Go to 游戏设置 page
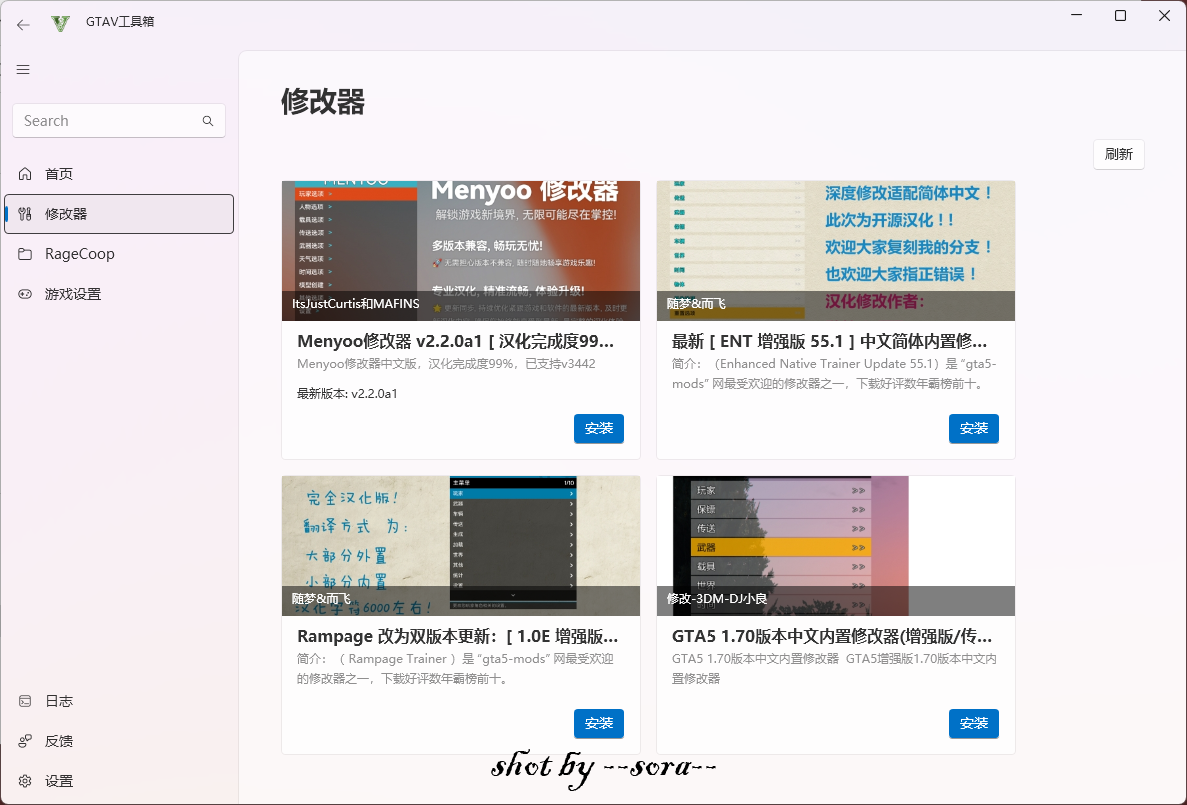The height and width of the screenshot is (805, 1187). click(x=119, y=295)
